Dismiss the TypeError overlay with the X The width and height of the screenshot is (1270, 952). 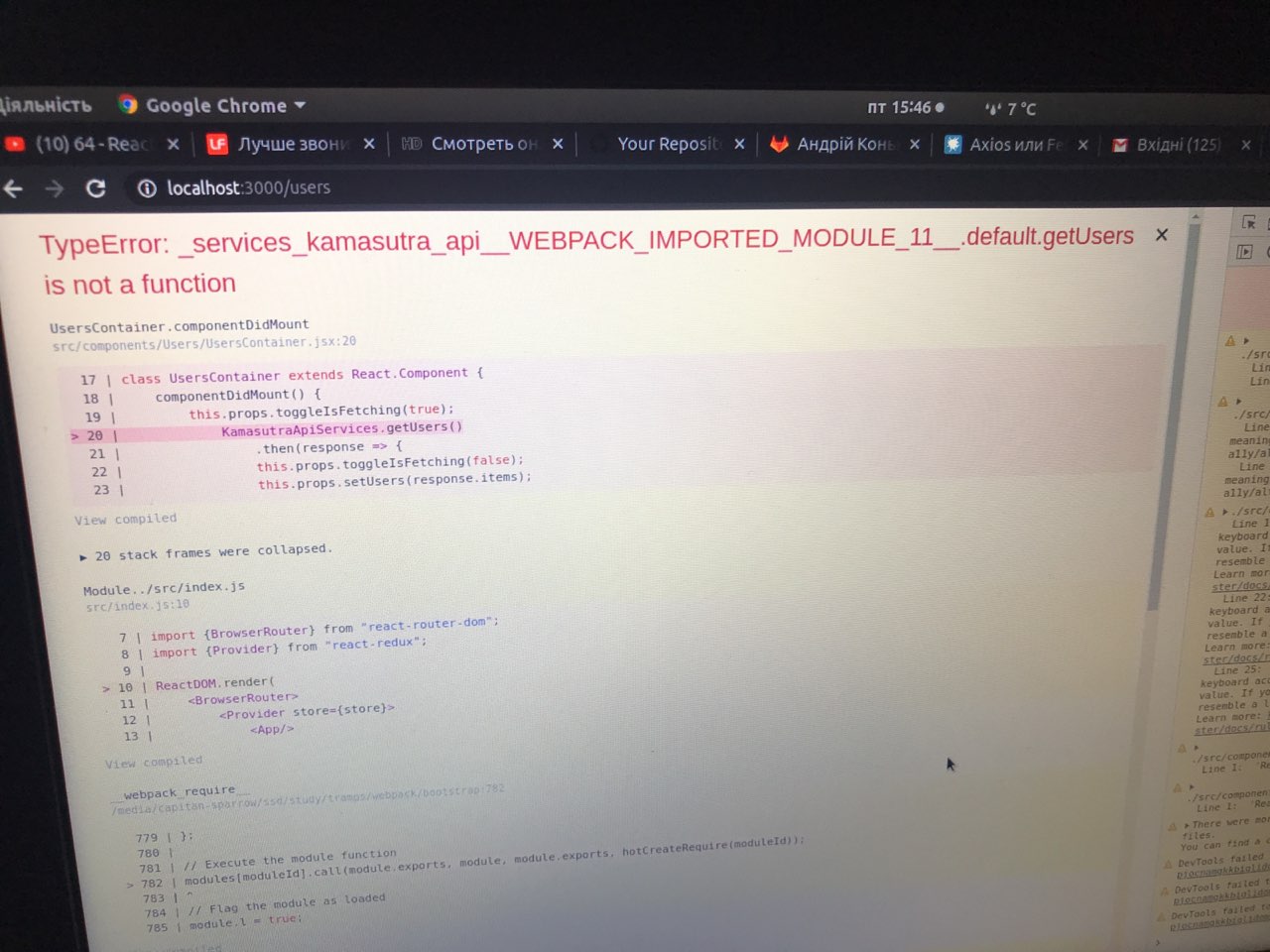click(1162, 235)
